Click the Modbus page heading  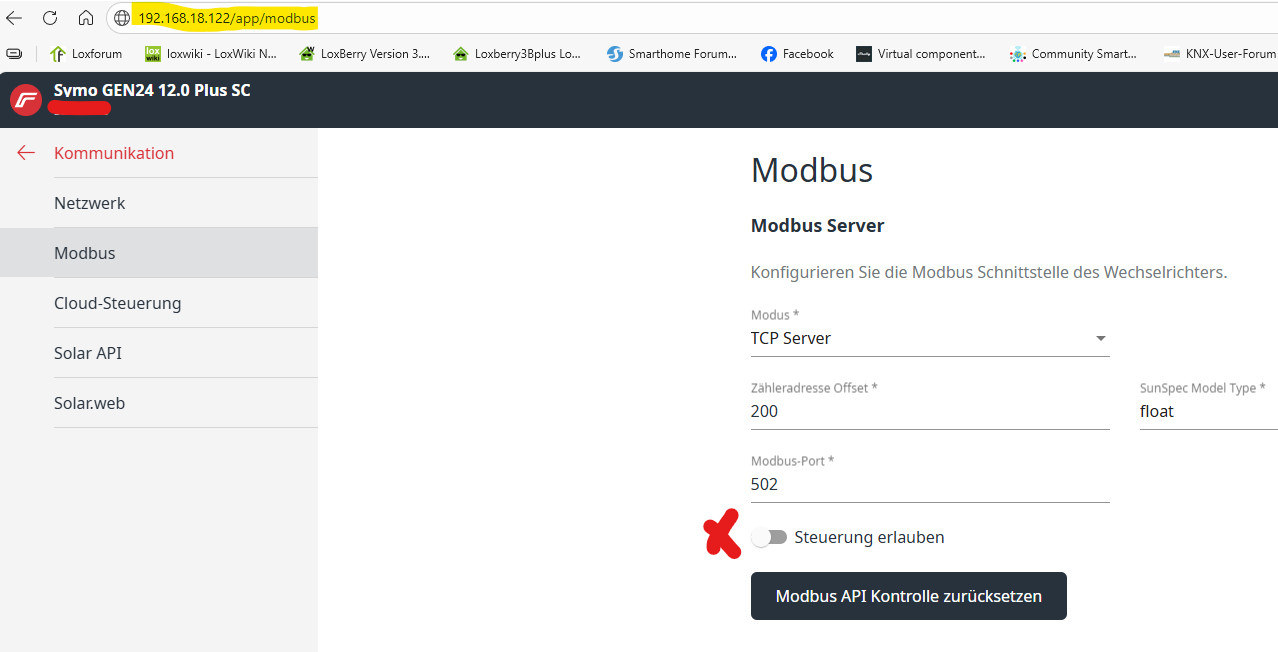tap(812, 170)
